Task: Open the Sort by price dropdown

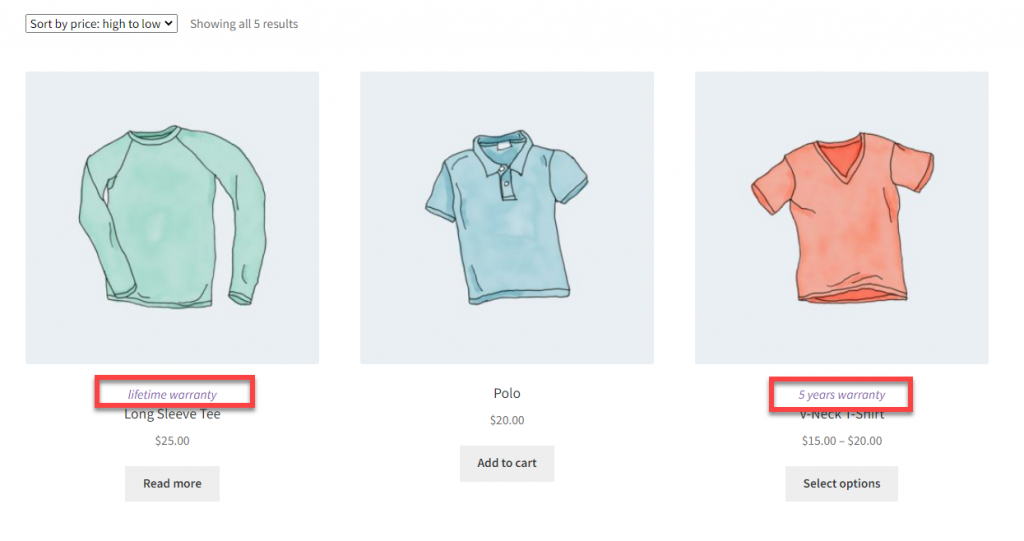Action: click(101, 24)
